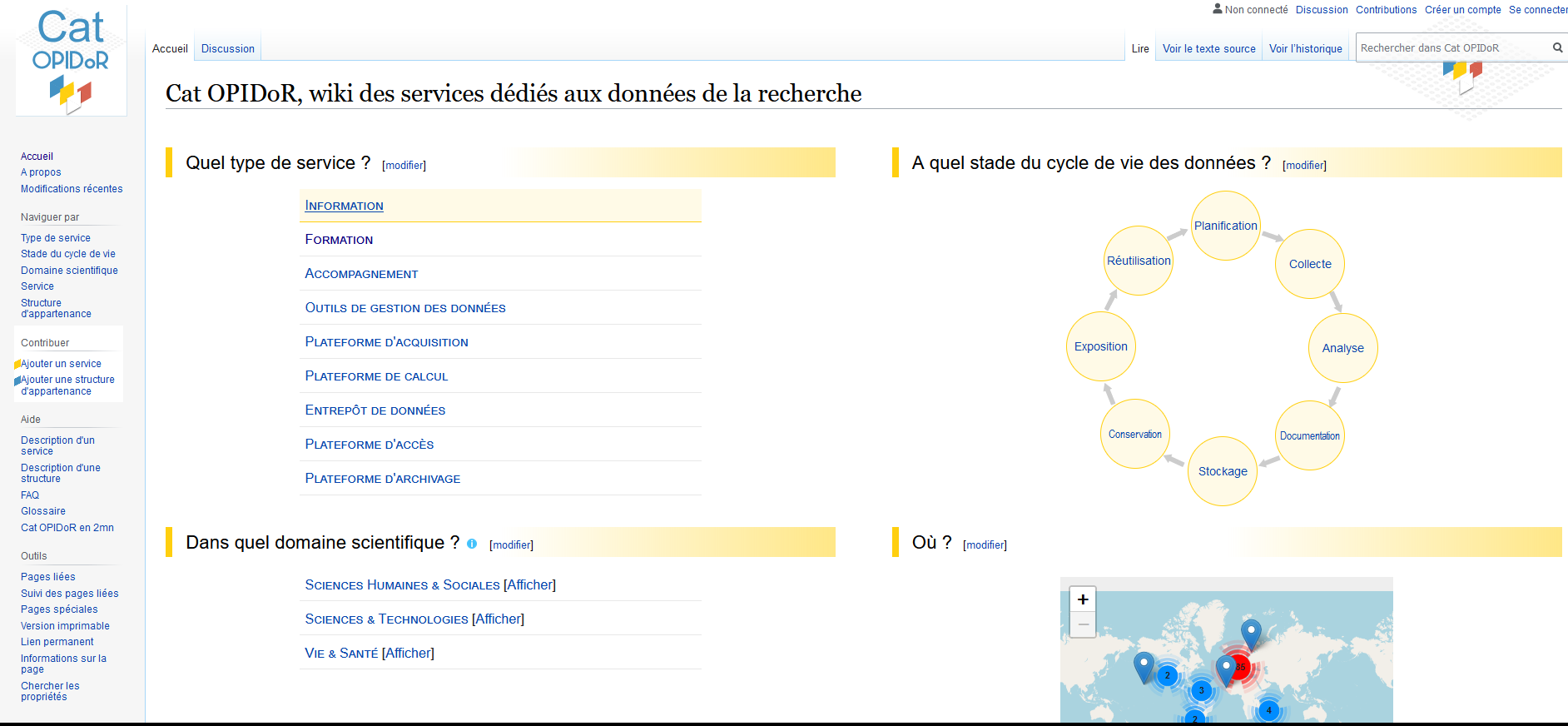
Task: Switch to the Discussion tab
Action: 227,49
